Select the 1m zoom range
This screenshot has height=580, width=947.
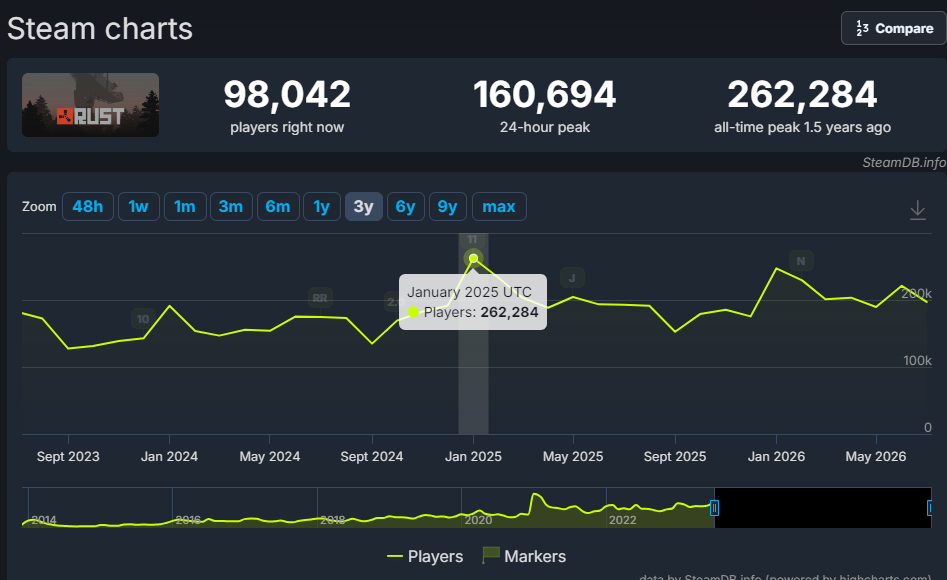[185, 207]
